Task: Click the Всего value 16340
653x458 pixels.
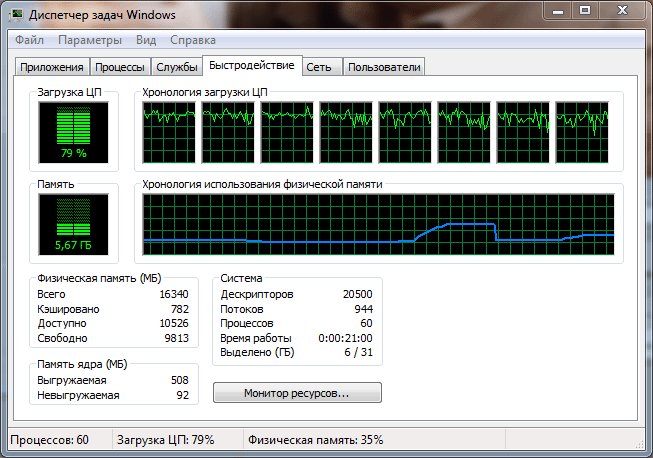Action: 174,294
